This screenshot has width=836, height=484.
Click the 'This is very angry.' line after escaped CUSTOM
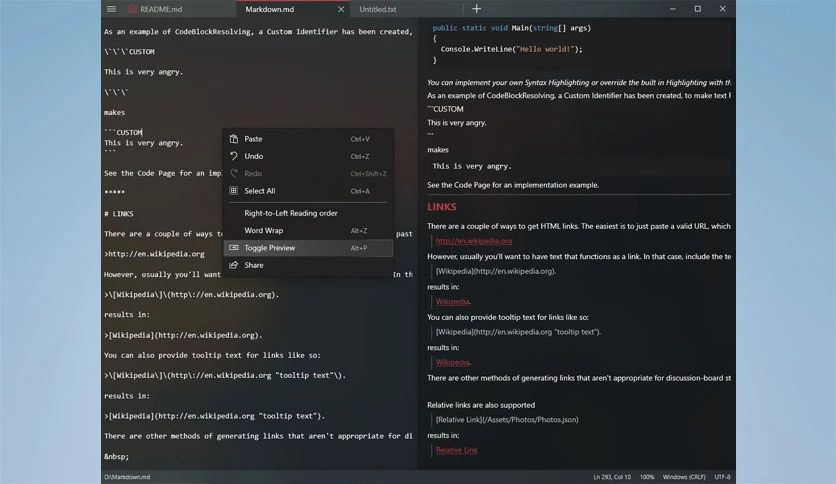(x=143, y=72)
